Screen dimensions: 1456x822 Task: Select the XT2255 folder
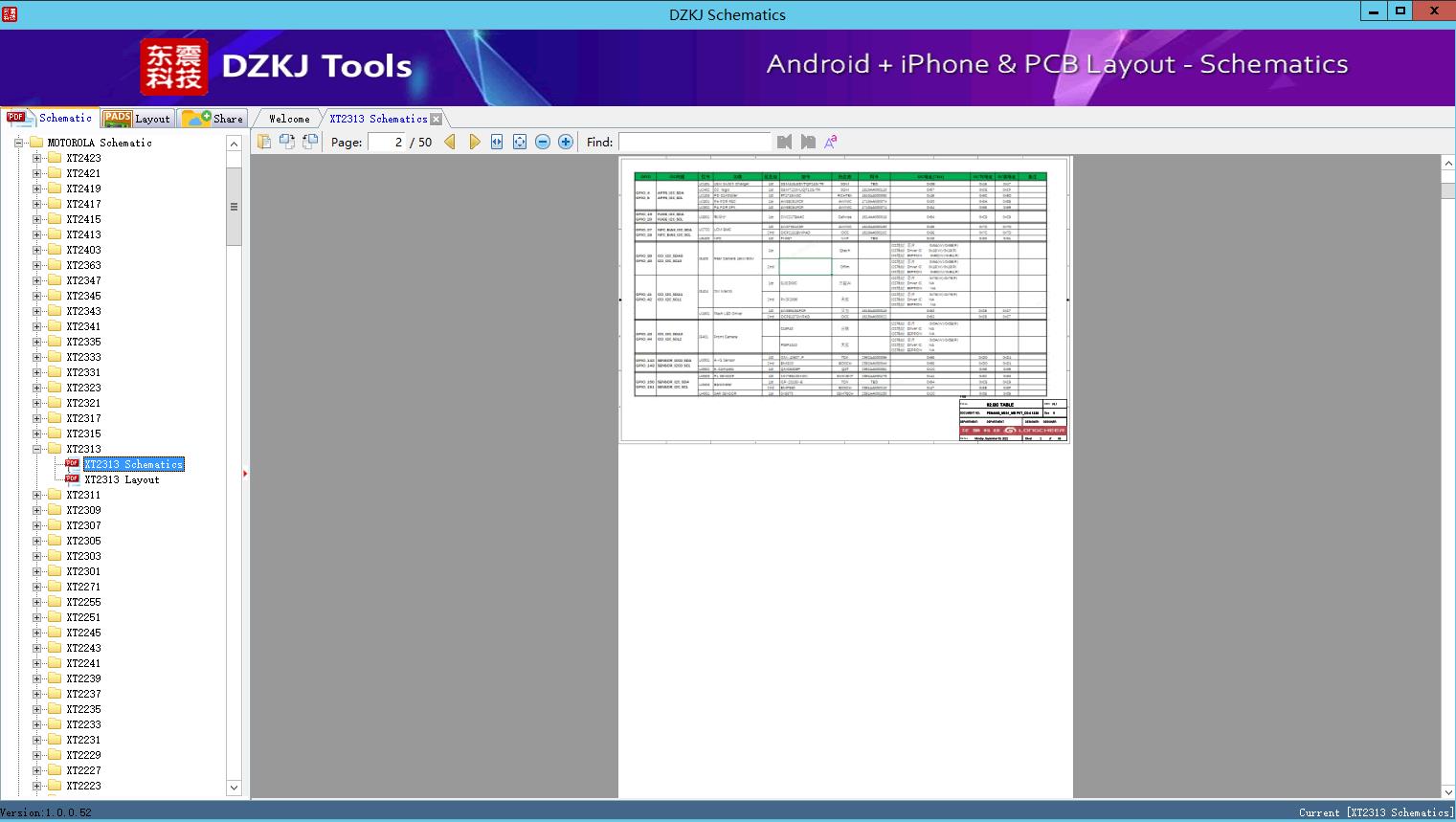pyautogui.click(x=83, y=602)
